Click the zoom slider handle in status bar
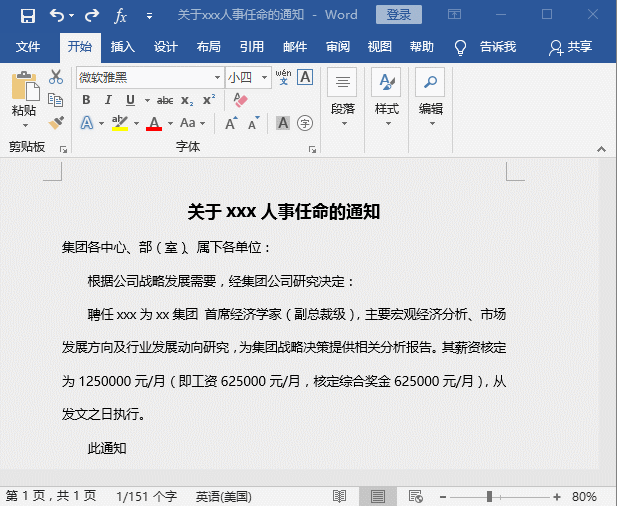Viewport: 617px width, 506px height. tap(489, 496)
